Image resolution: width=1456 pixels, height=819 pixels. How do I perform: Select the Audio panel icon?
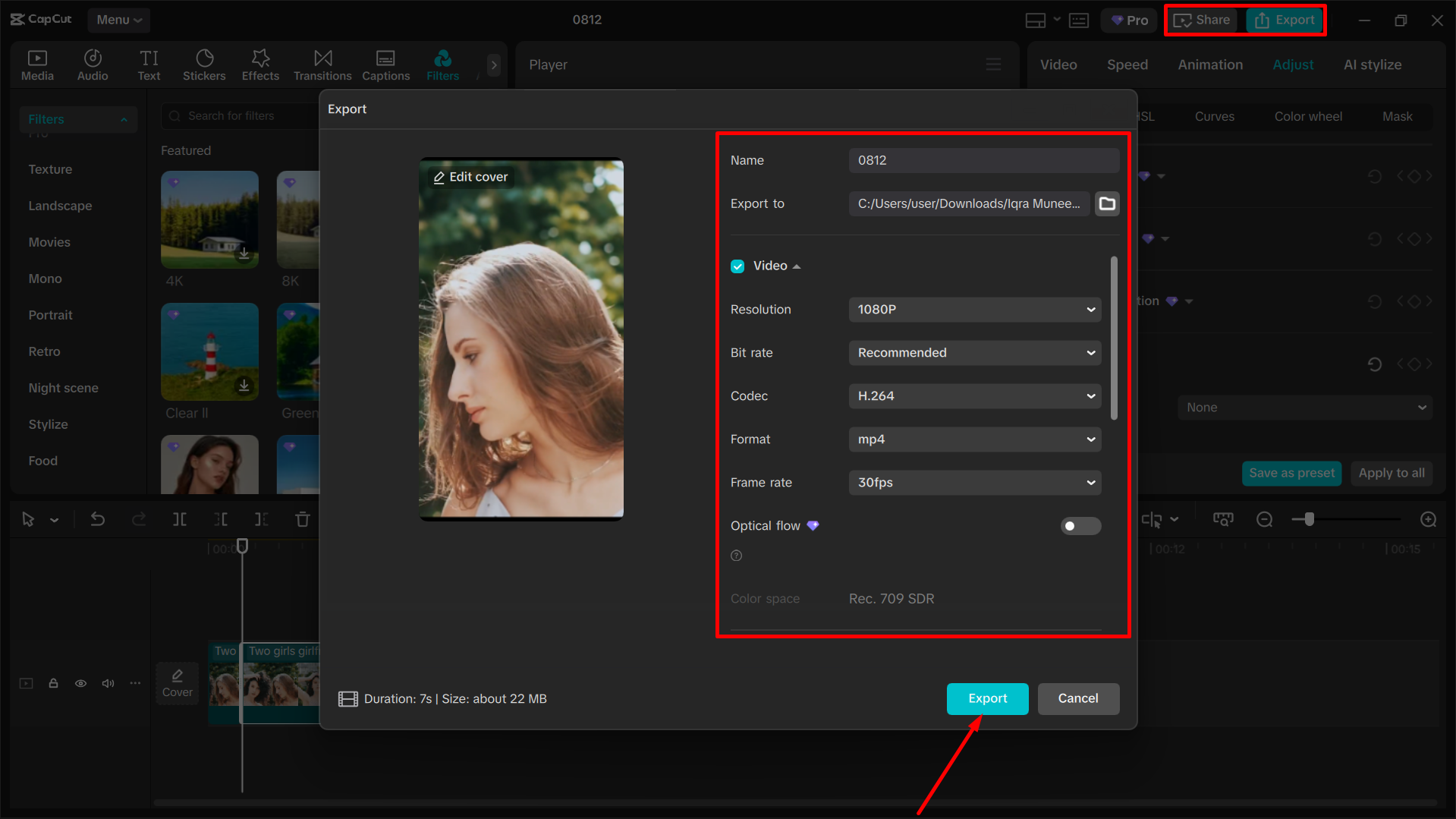[x=92, y=65]
